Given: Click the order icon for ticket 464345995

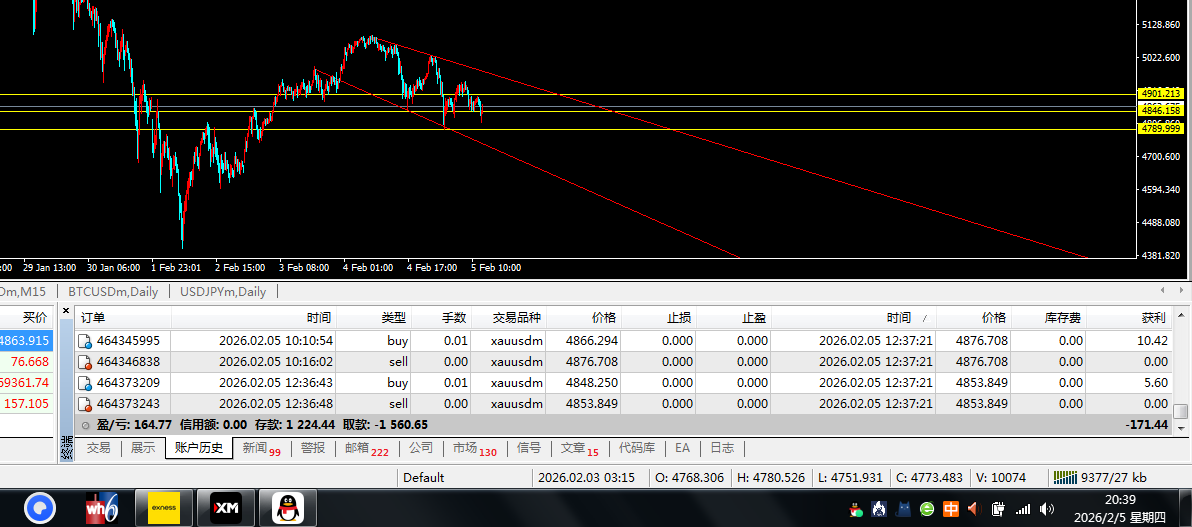Looking at the screenshot, I should (85, 341).
